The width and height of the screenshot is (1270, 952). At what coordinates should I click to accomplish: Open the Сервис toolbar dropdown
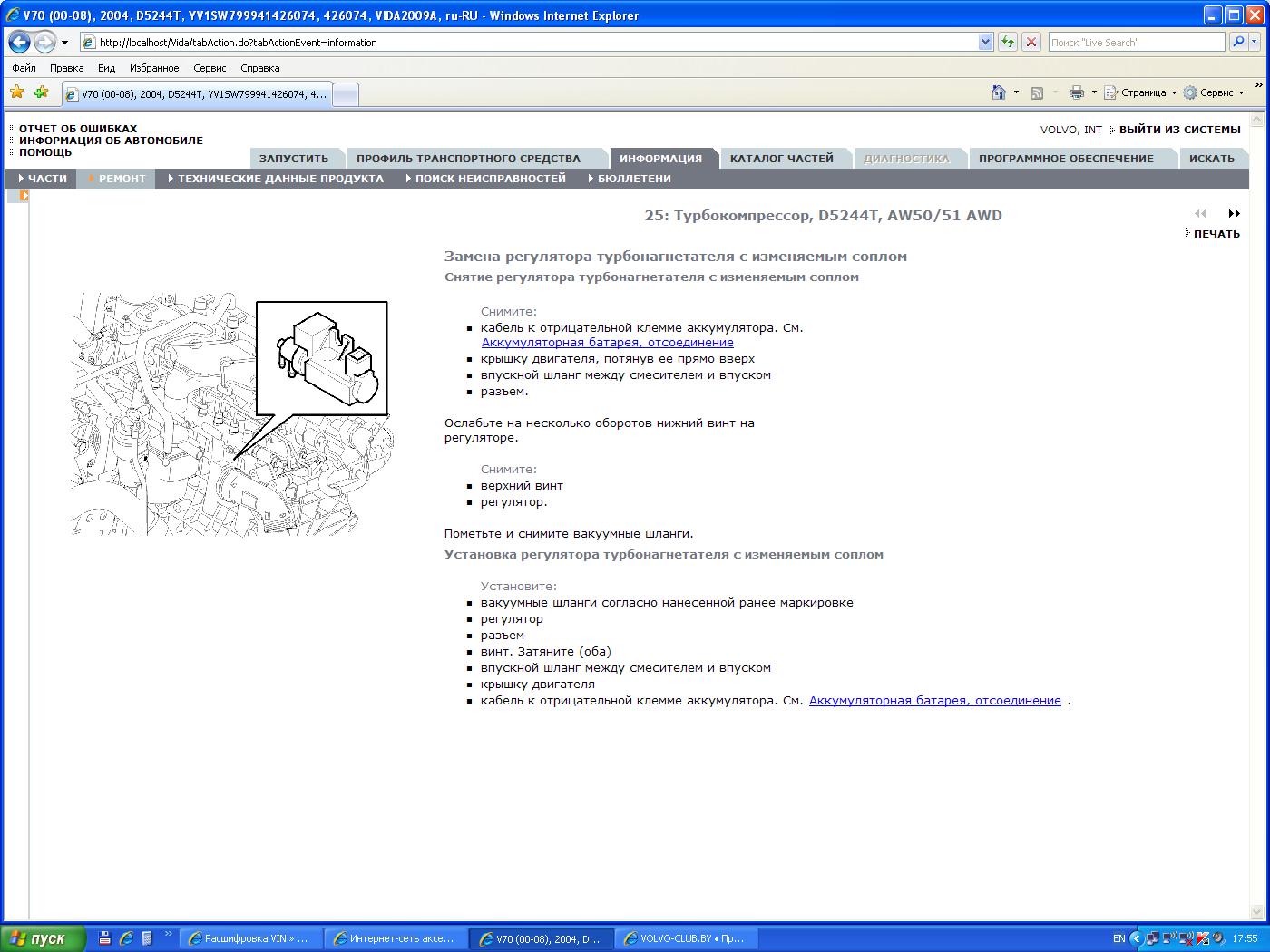coord(1214,92)
